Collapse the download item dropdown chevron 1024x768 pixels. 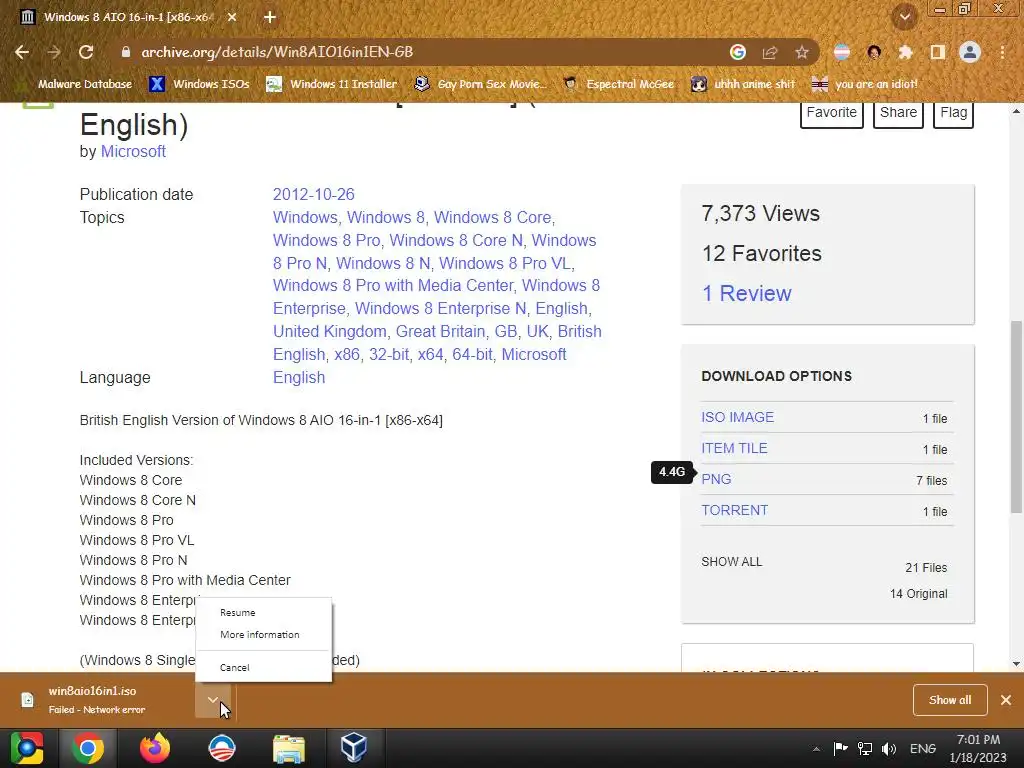213,700
